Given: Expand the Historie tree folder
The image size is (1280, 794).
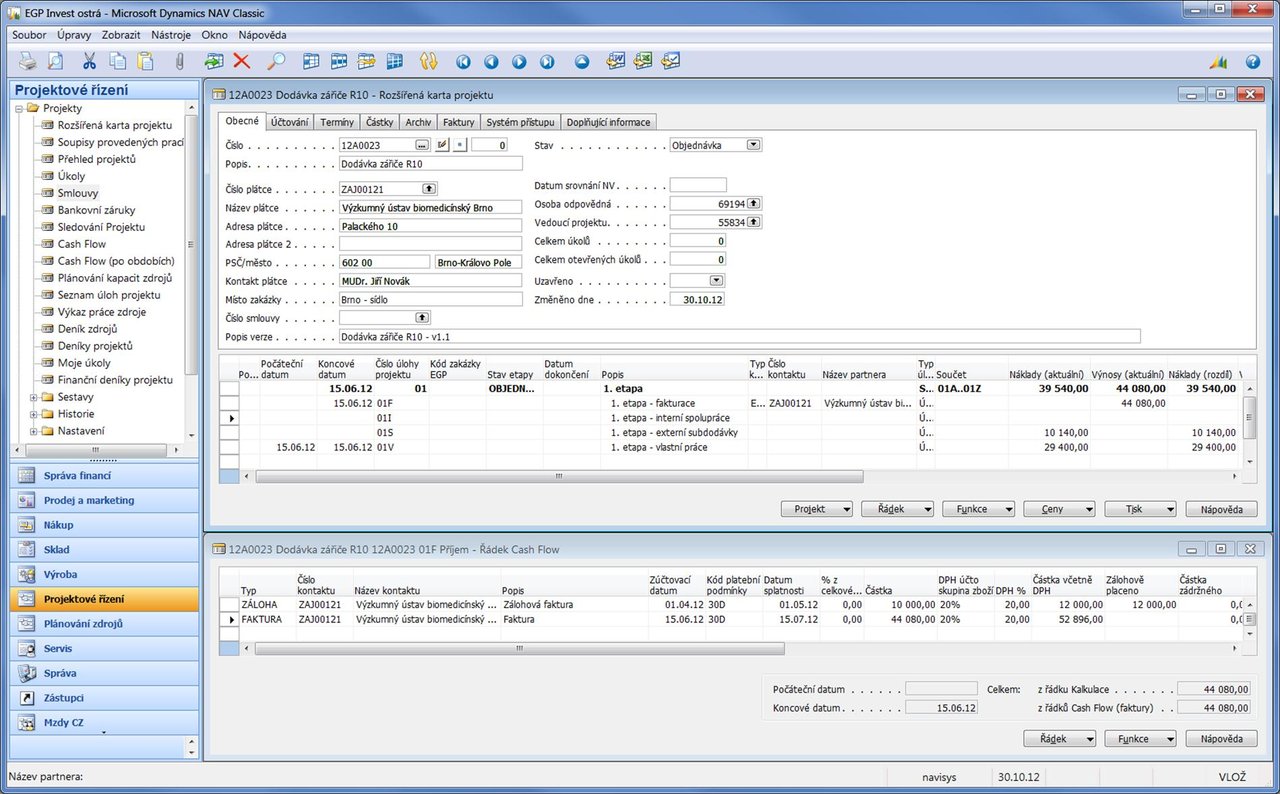Looking at the screenshot, I should (34, 414).
